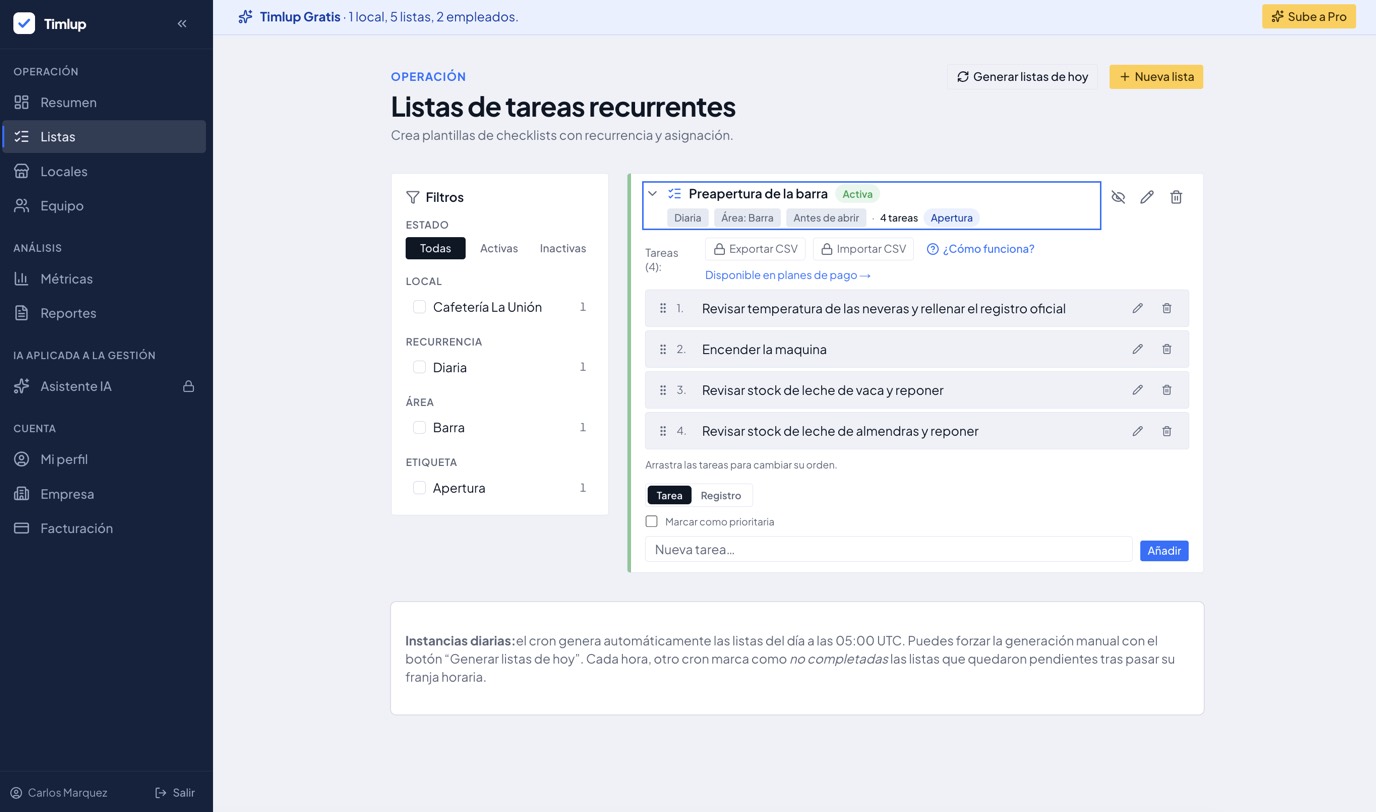This screenshot has width=1376, height=812.
Task: Delete task Revisar temperatura de las neveras
Action: tap(1166, 308)
